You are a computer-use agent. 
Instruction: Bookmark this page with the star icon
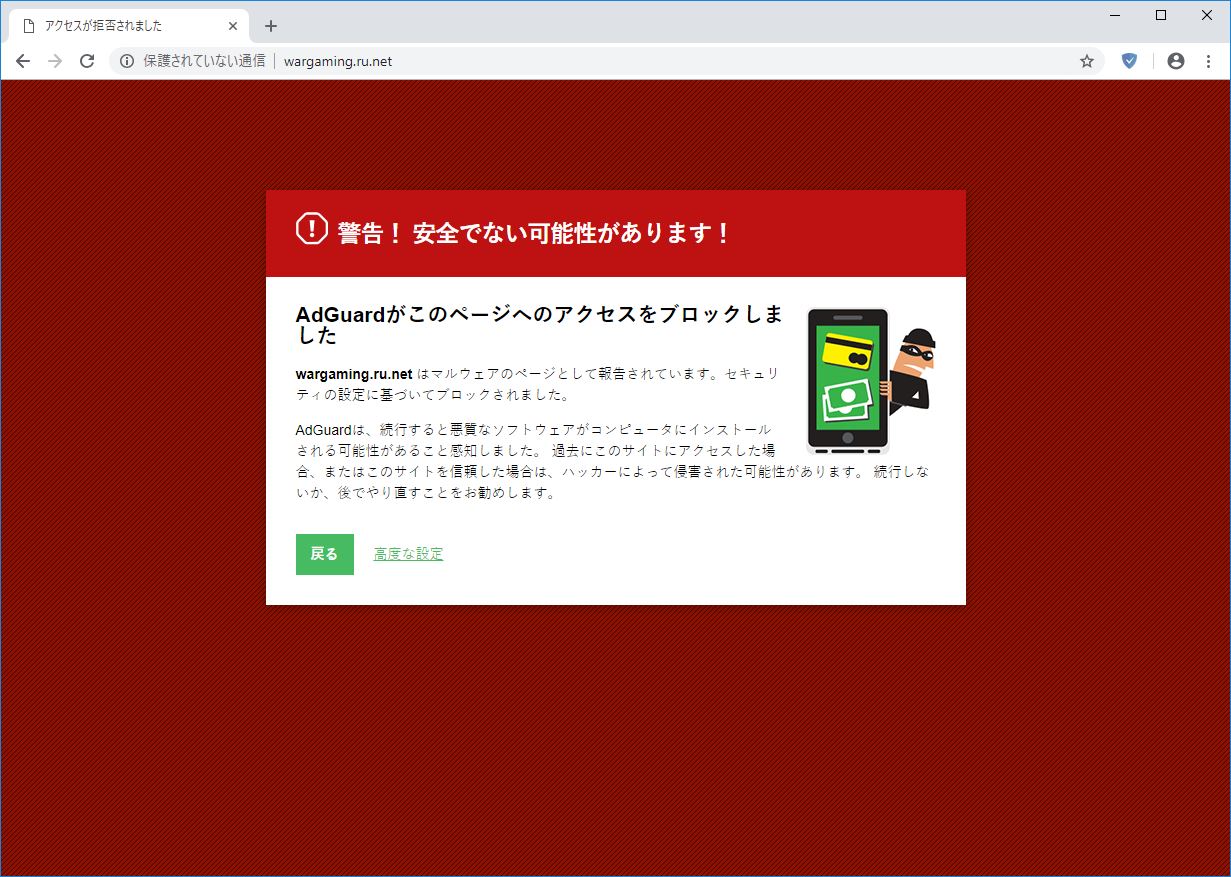coord(1087,61)
